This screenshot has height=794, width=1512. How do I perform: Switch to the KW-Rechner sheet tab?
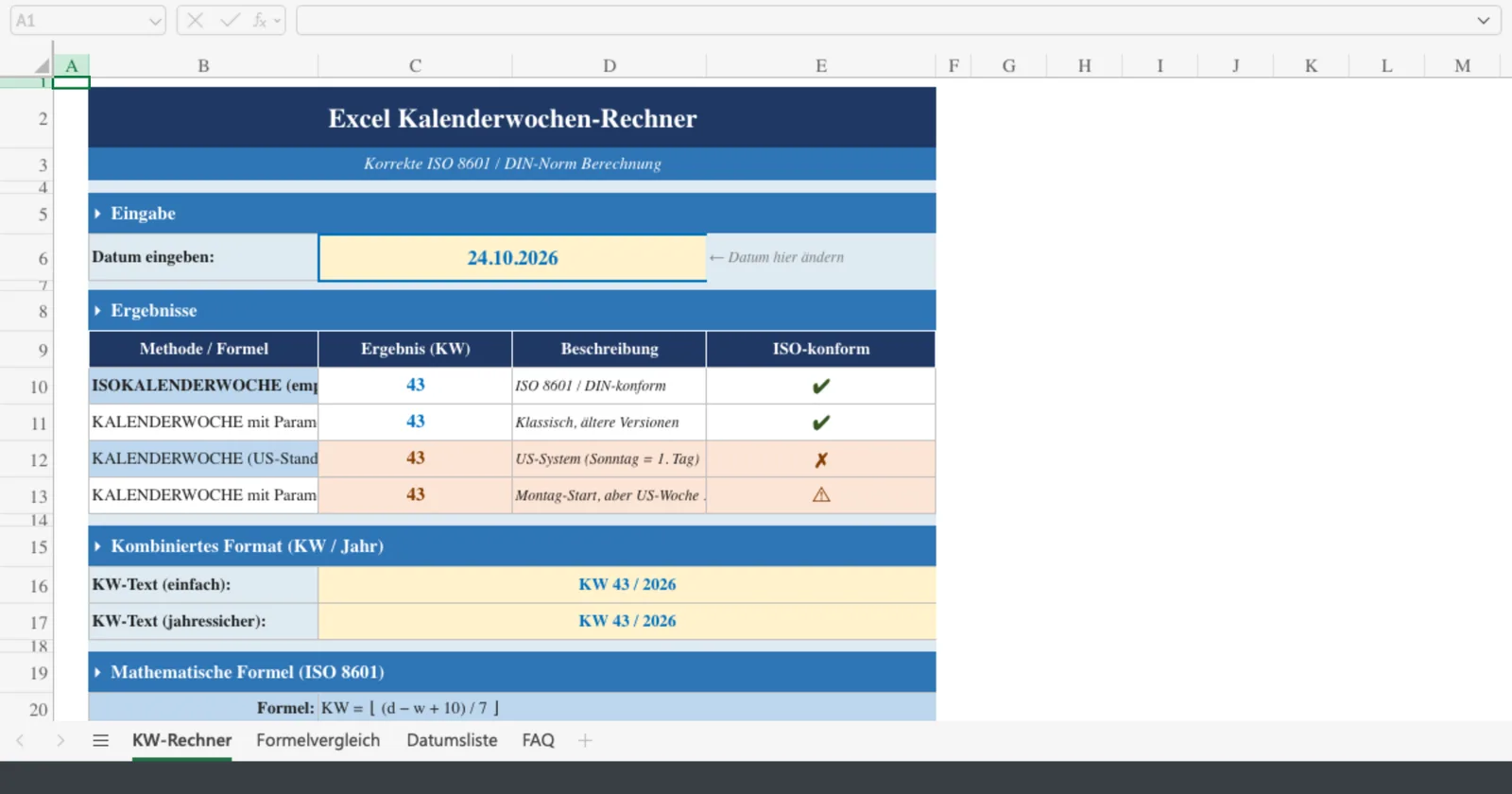tap(181, 740)
